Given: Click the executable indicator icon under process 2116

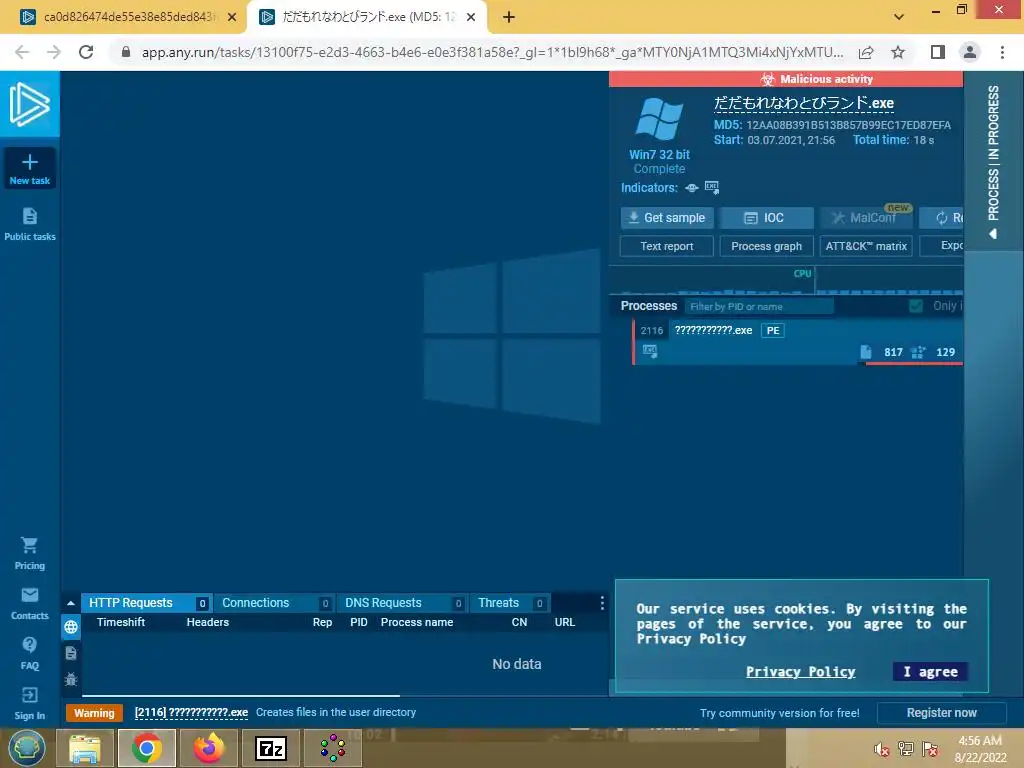Looking at the screenshot, I should (x=650, y=351).
